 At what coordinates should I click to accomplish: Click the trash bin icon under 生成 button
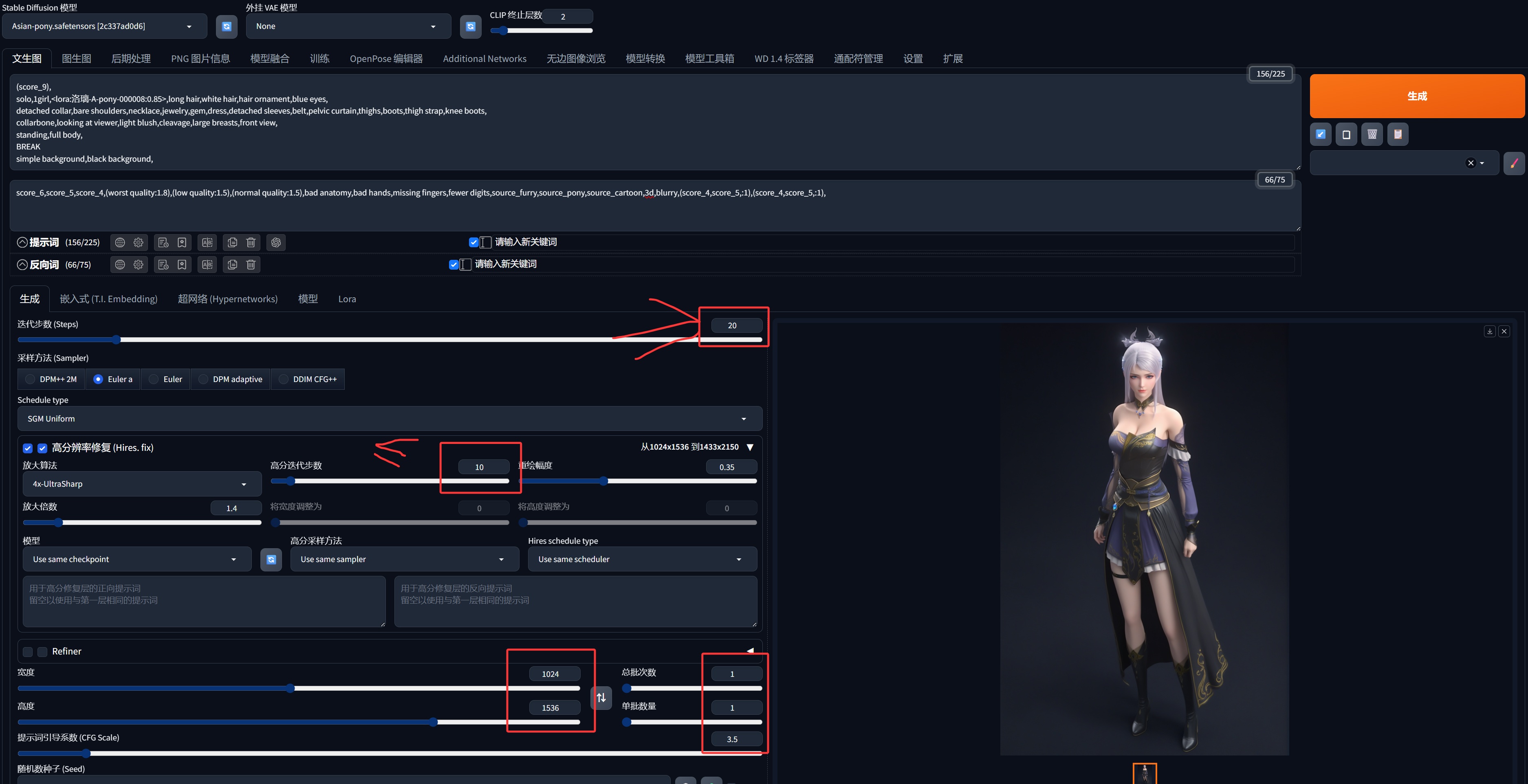click(1372, 134)
